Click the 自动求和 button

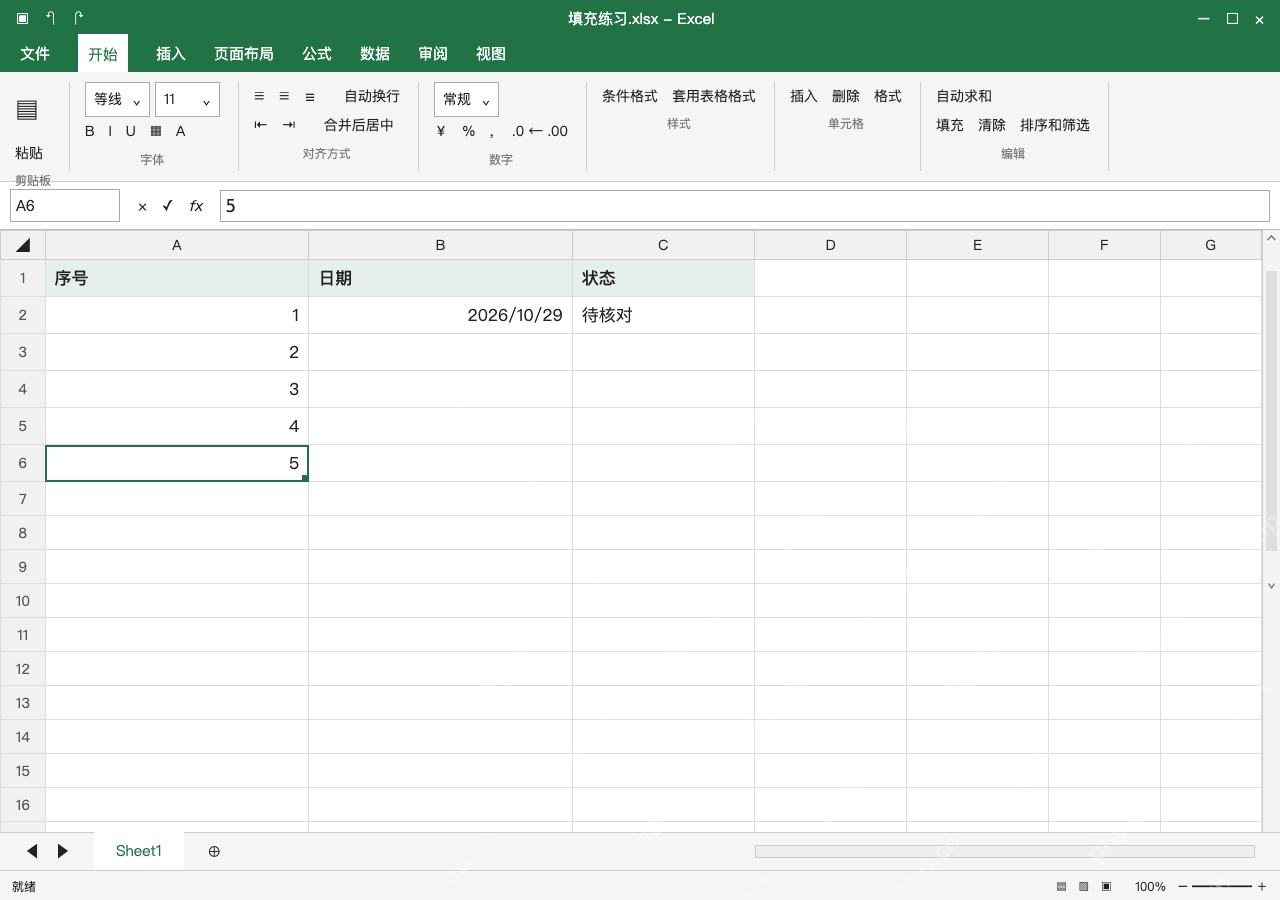pos(964,96)
